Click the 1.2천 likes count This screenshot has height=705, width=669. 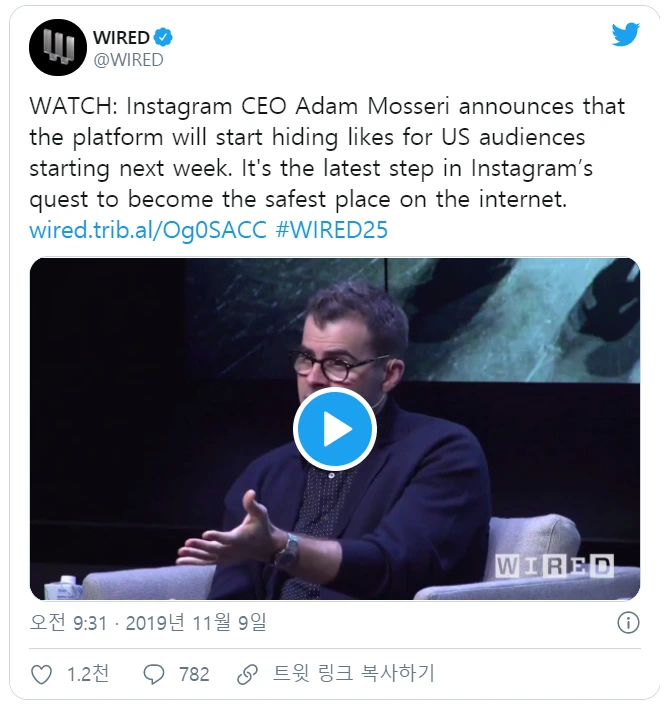(x=88, y=674)
